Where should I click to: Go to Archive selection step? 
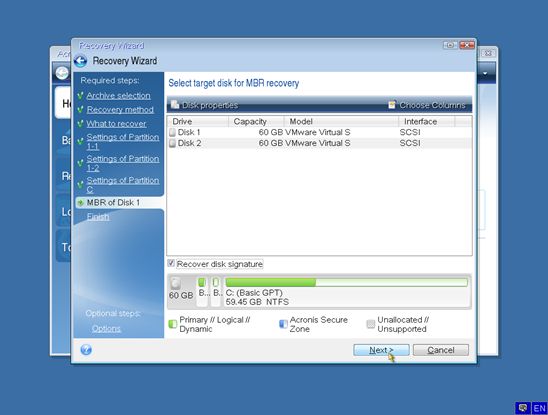click(x=118, y=95)
